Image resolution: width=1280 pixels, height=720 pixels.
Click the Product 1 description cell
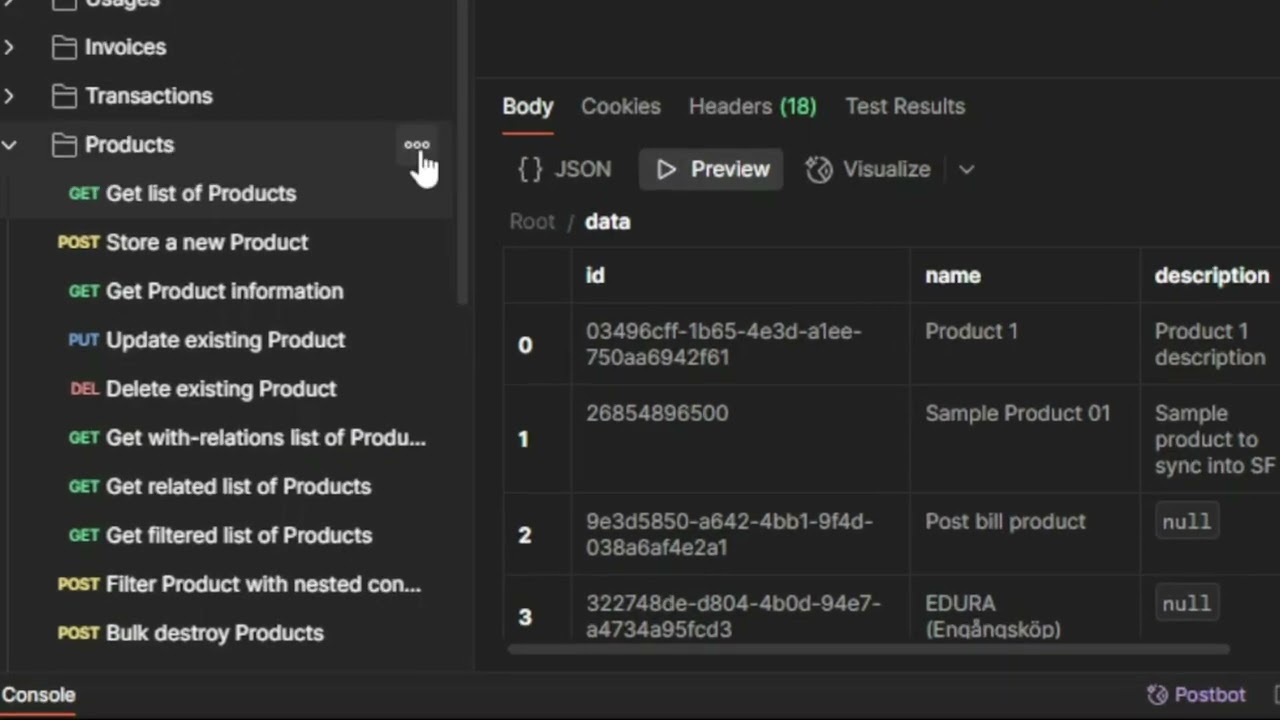(x=1211, y=344)
